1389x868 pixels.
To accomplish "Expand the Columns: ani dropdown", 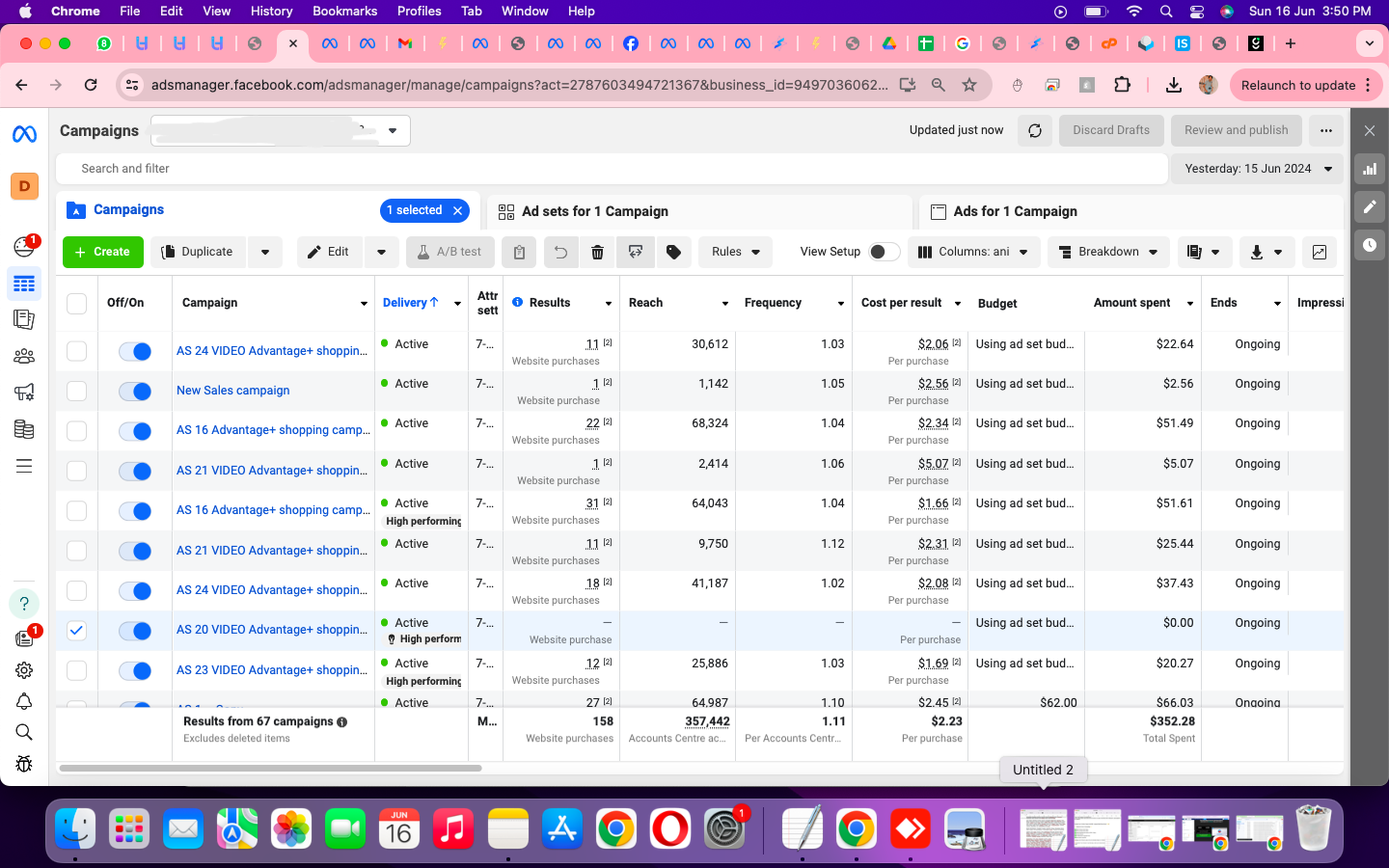I will (x=972, y=252).
